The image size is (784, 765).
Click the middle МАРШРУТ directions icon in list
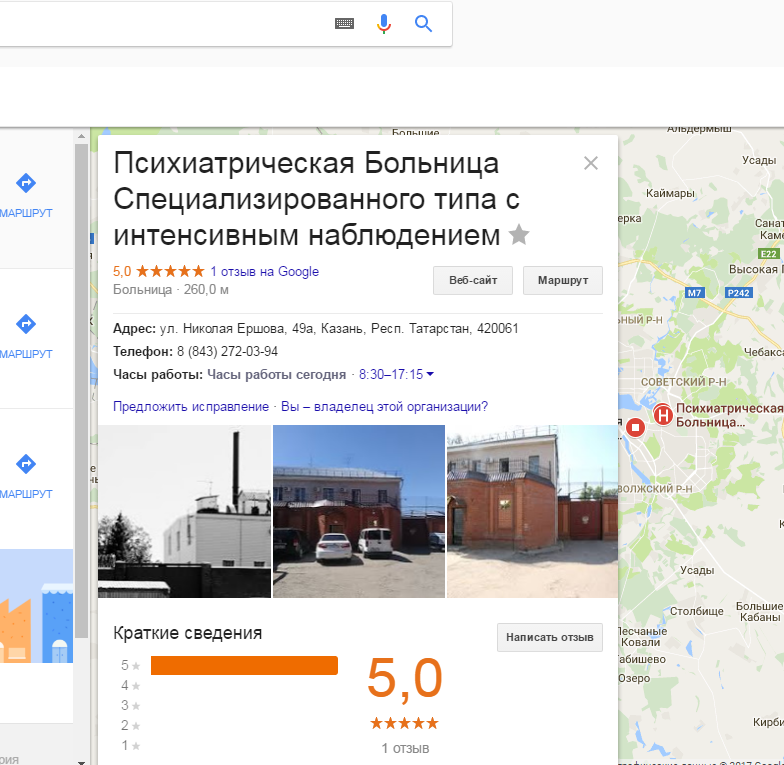[26, 324]
